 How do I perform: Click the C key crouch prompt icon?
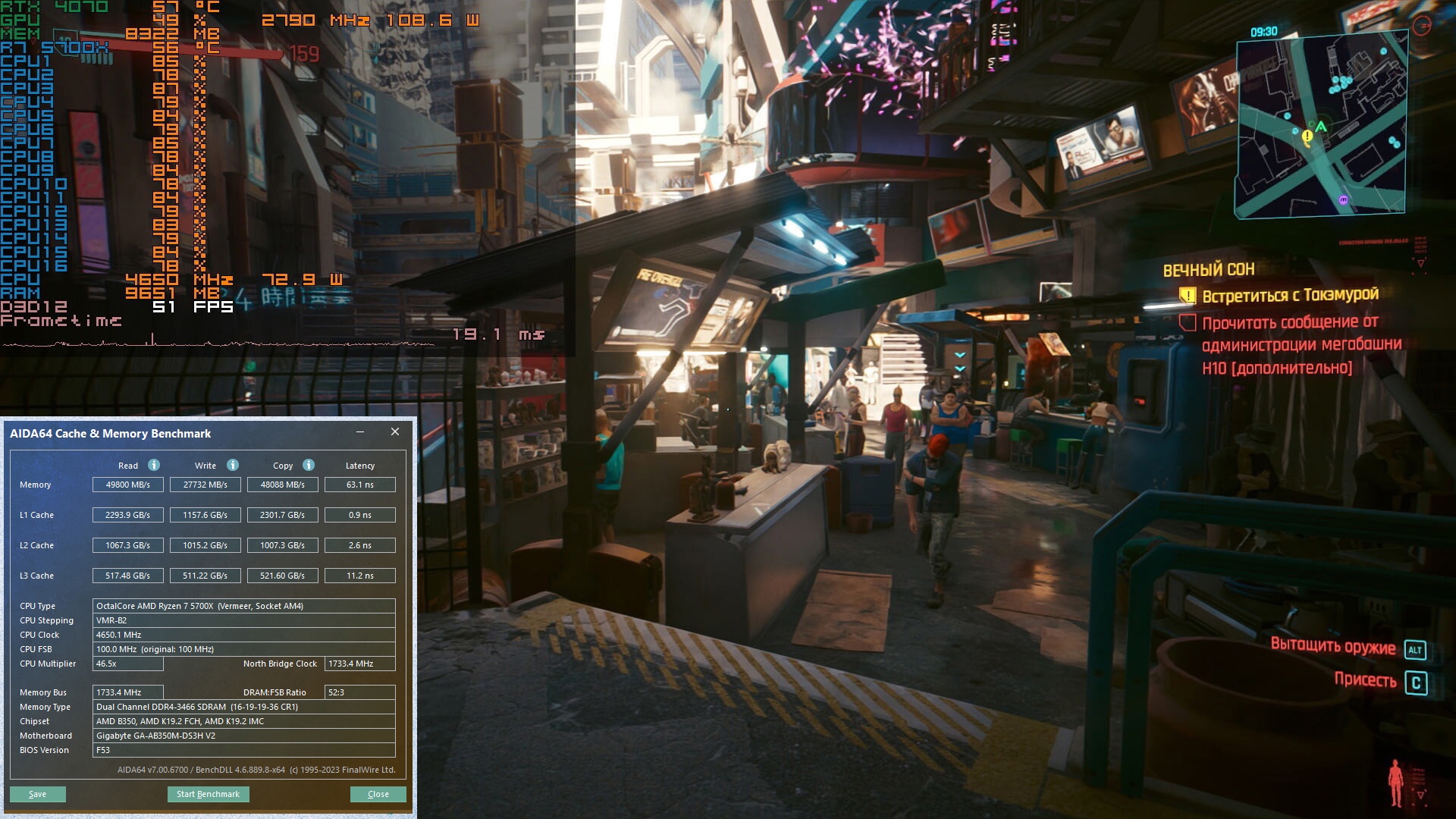tap(1416, 682)
